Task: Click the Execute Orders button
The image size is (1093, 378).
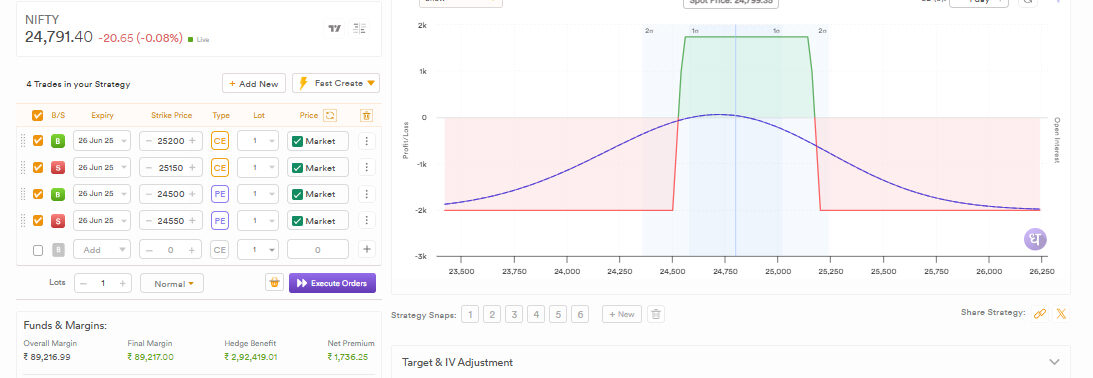Action: pos(333,283)
